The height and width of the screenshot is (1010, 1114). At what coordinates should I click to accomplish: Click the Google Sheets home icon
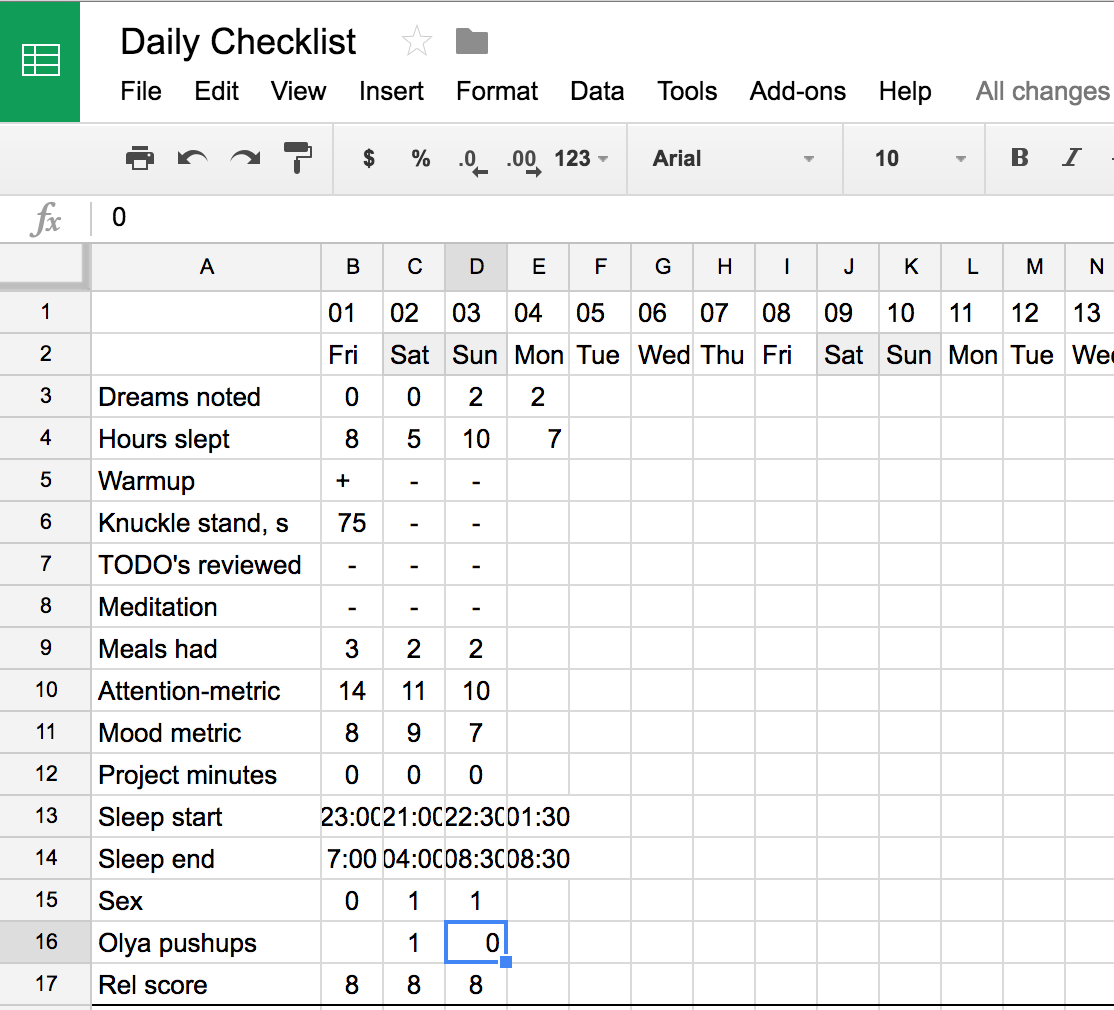(40, 61)
